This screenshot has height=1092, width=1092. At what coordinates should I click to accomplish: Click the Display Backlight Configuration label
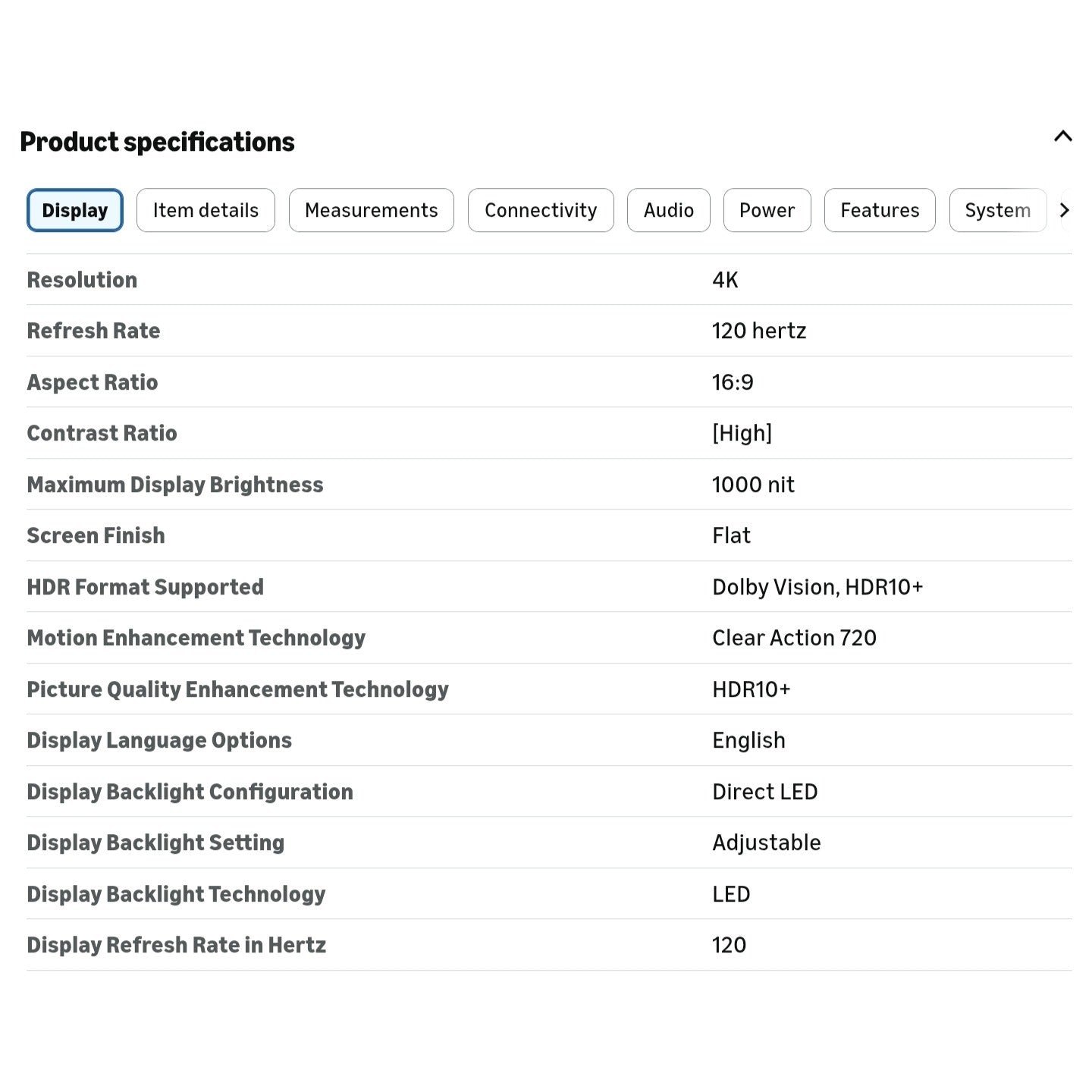pos(190,792)
